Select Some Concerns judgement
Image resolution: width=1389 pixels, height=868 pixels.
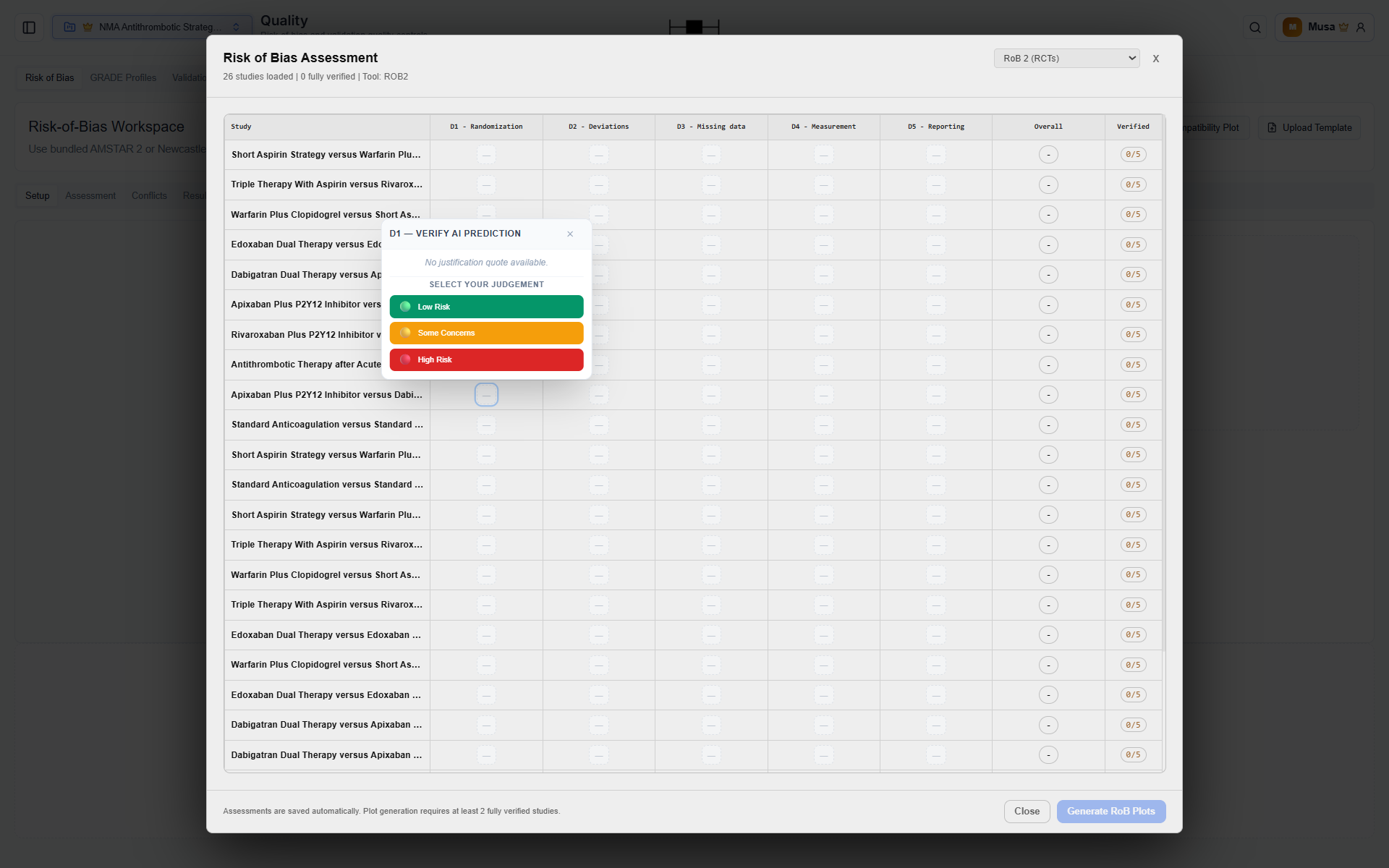(x=486, y=333)
